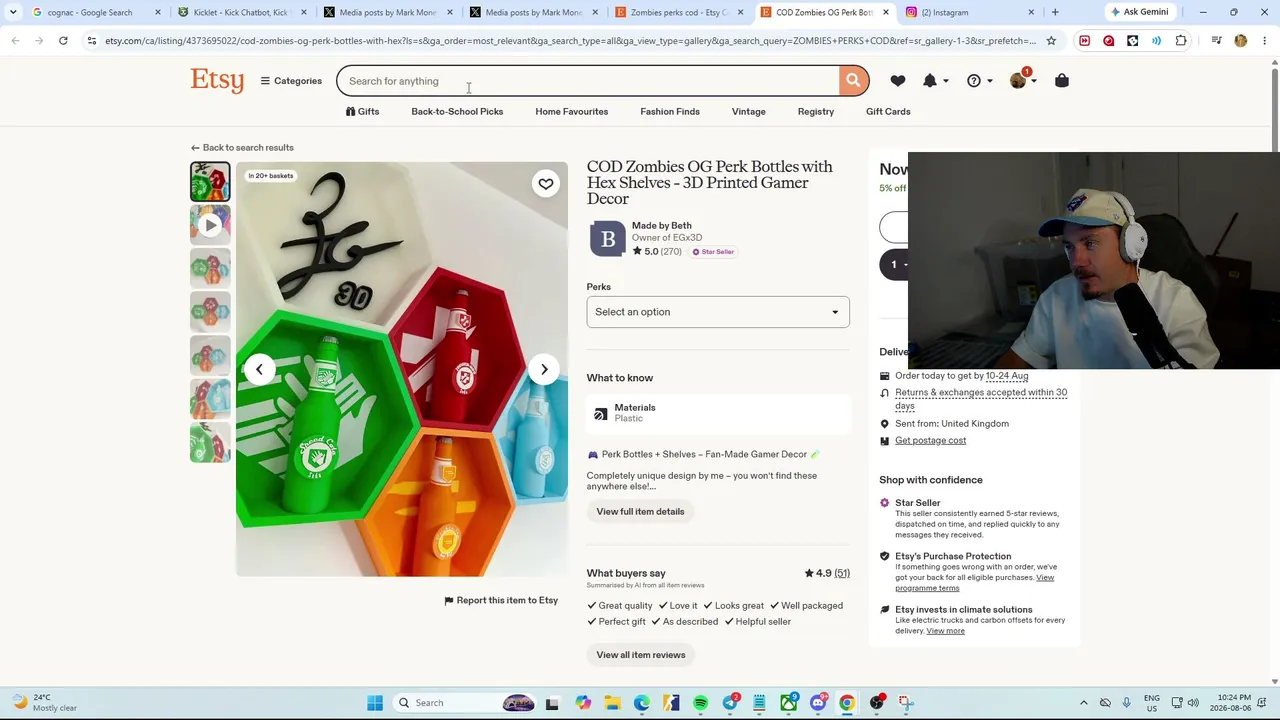Click the Windows Start button
This screenshot has width=1280, height=720.
pyautogui.click(x=375, y=703)
